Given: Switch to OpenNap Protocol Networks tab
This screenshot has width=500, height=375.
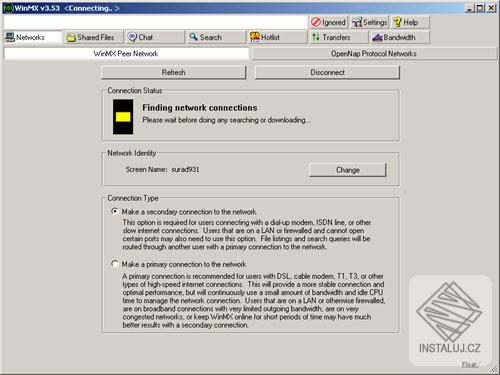Looking at the screenshot, I should click(374, 53).
